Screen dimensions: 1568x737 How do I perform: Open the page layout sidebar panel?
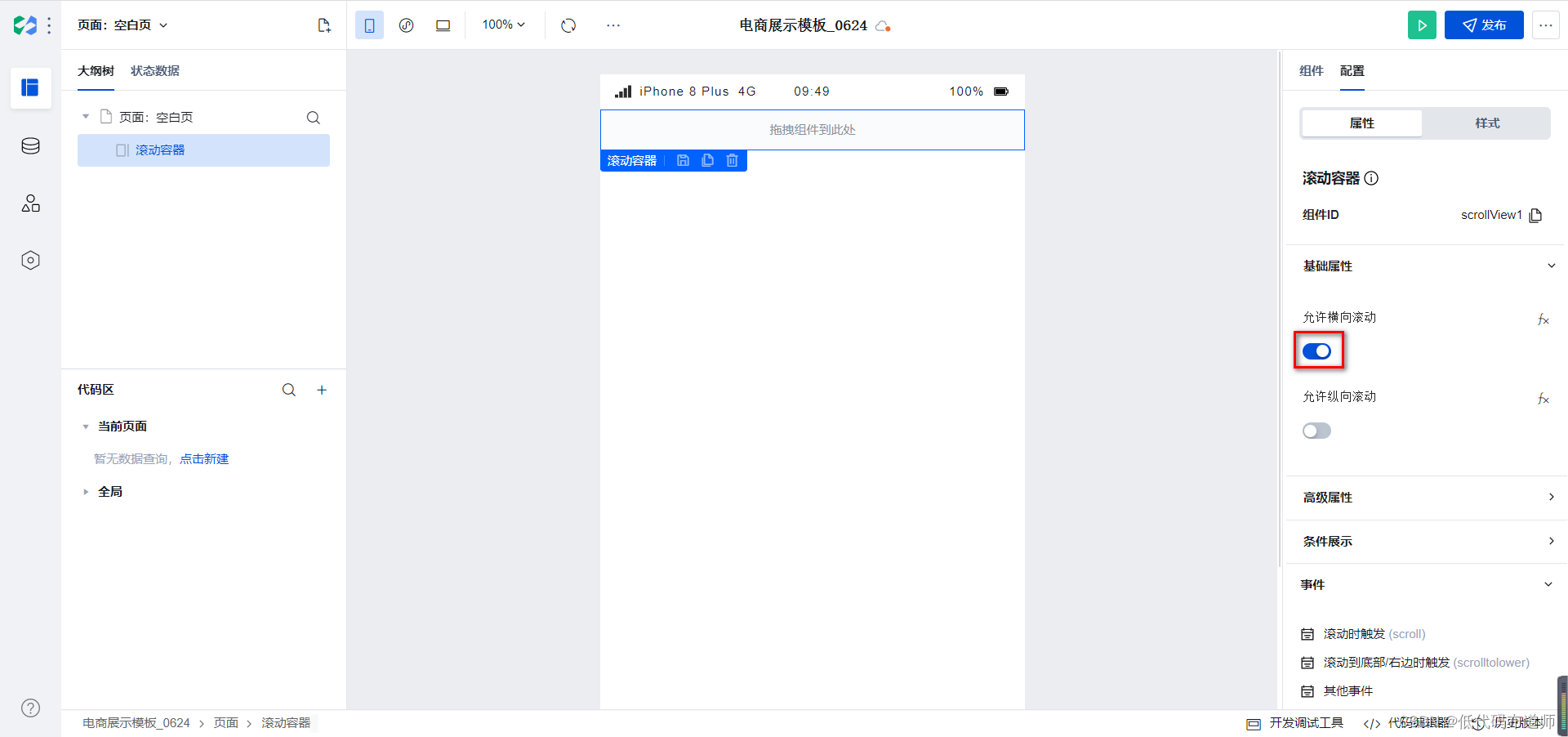coord(31,87)
